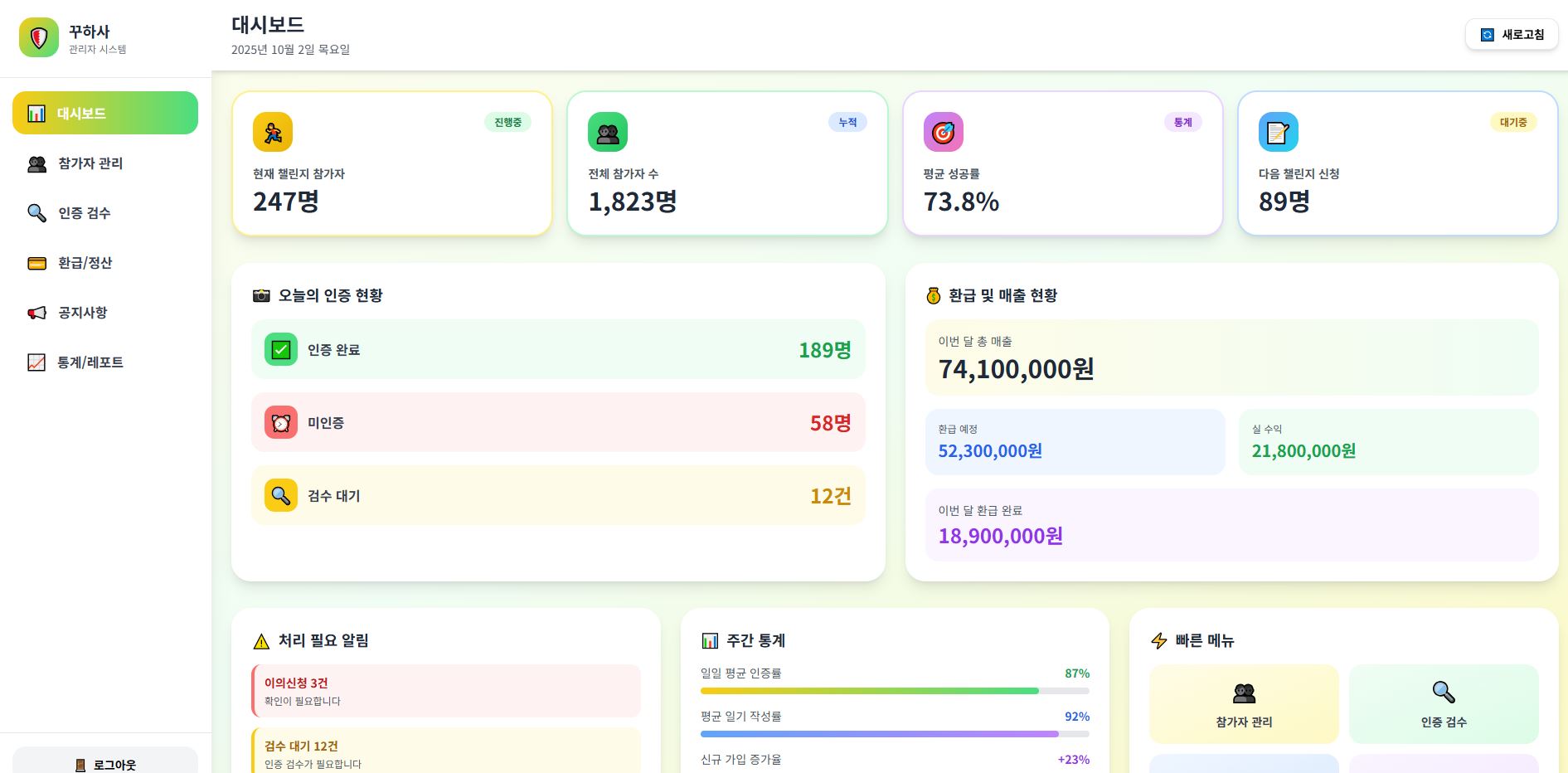Click the 89명 application count
The height and width of the screenshot is (773, 1568).
click(x=1284, y=202)
